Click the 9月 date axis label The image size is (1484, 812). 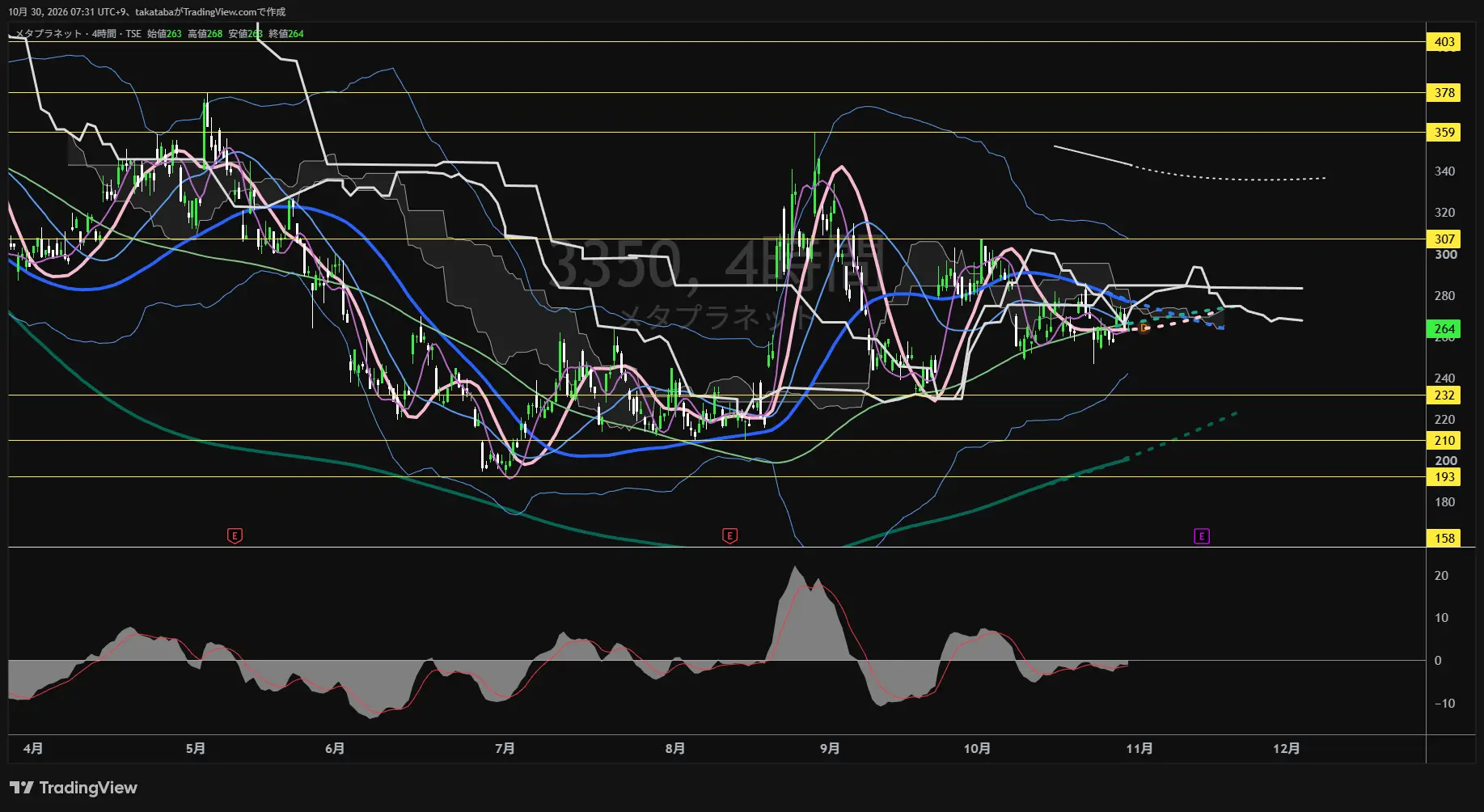click(x=830, y=749)
